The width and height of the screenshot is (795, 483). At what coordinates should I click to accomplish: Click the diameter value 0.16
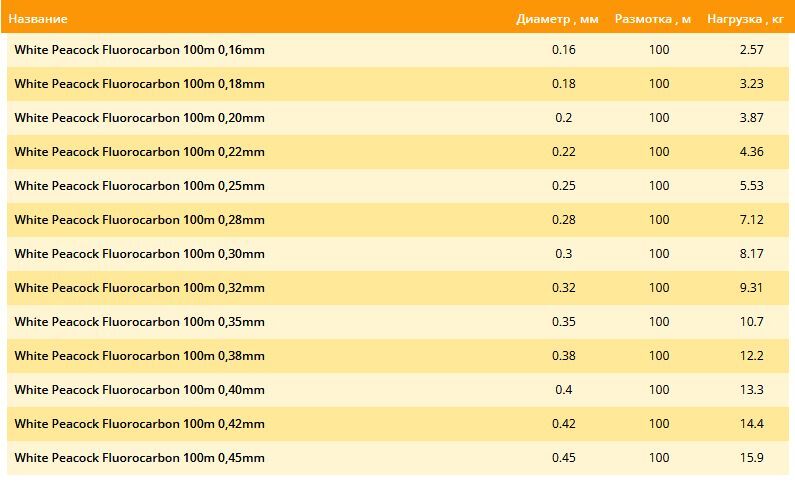click(564, 50)
